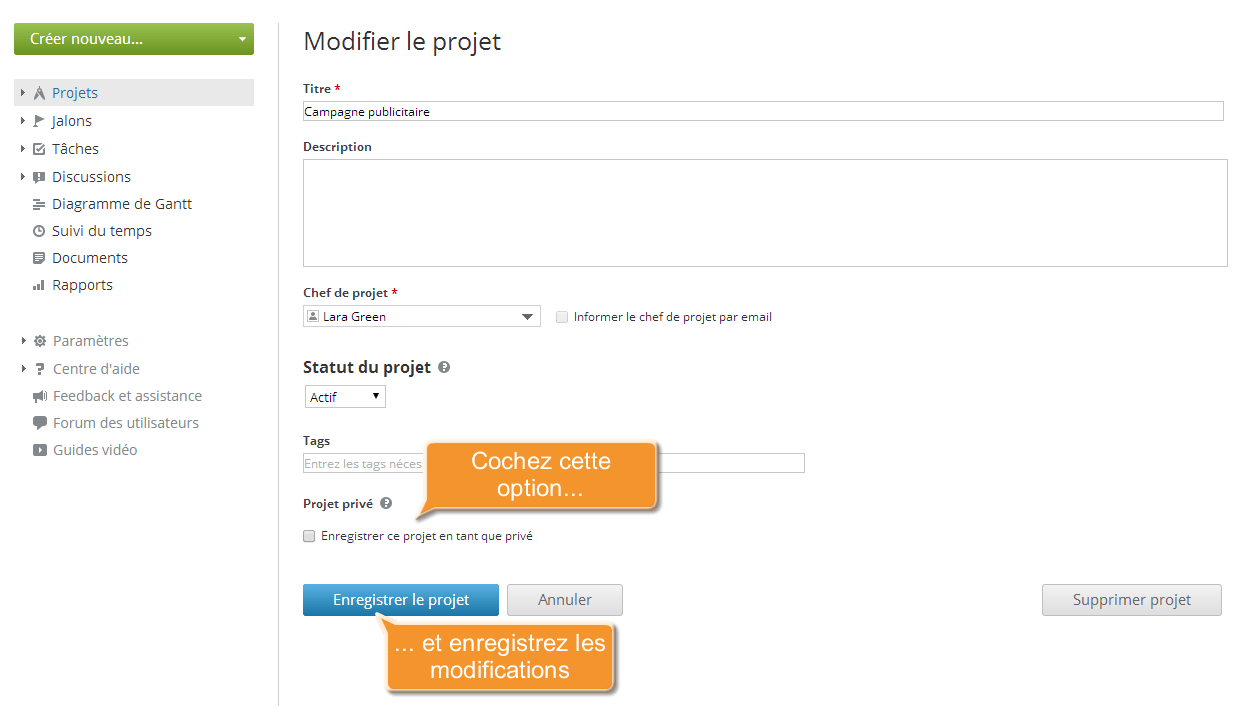Open Paramètres in the sidebar
This screenshot has width=1238, height=706.
(91, 341)
